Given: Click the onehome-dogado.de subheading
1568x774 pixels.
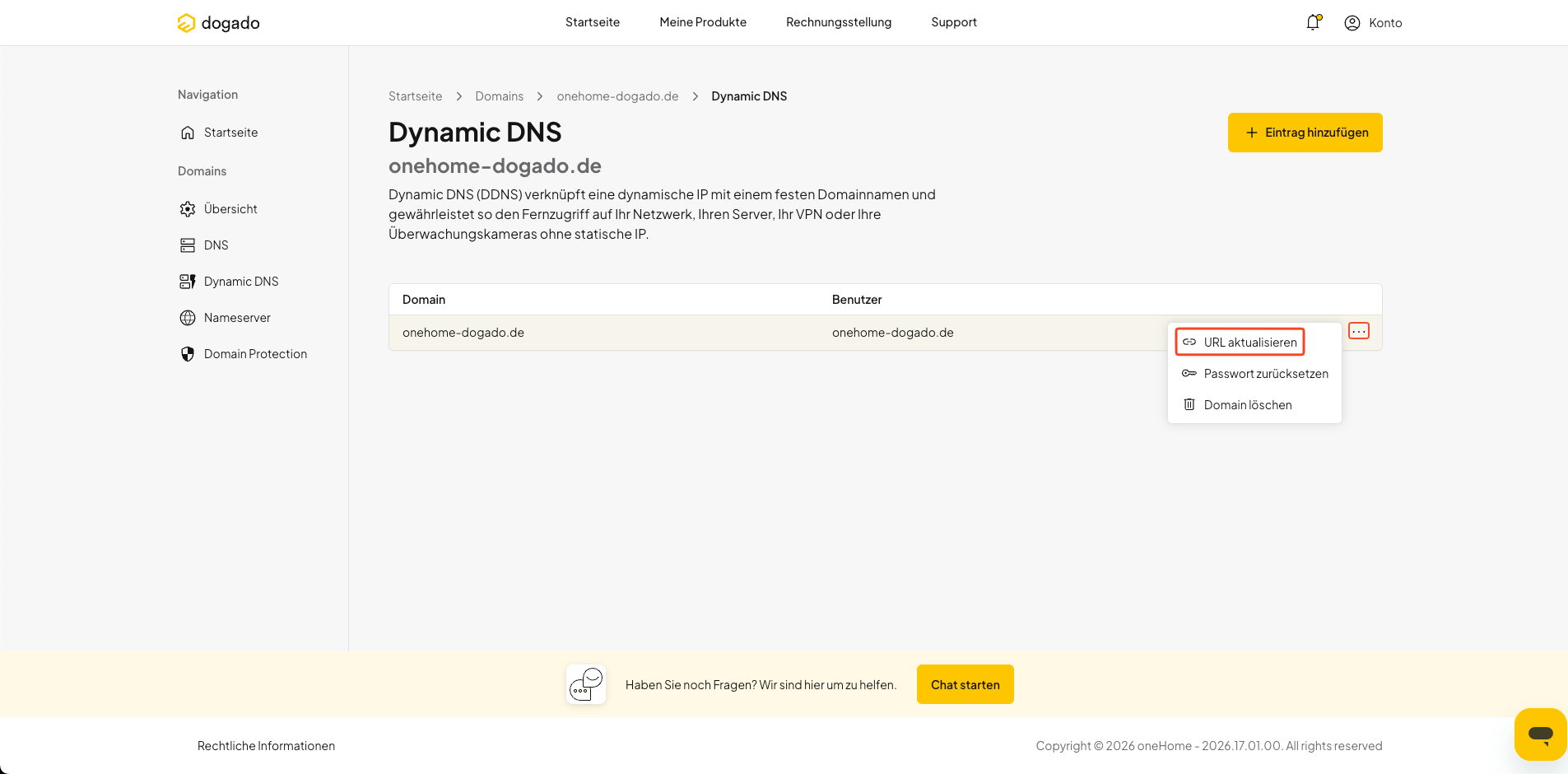Looking at the screenshot, I should pyautogui.click(x=495, y=166).
